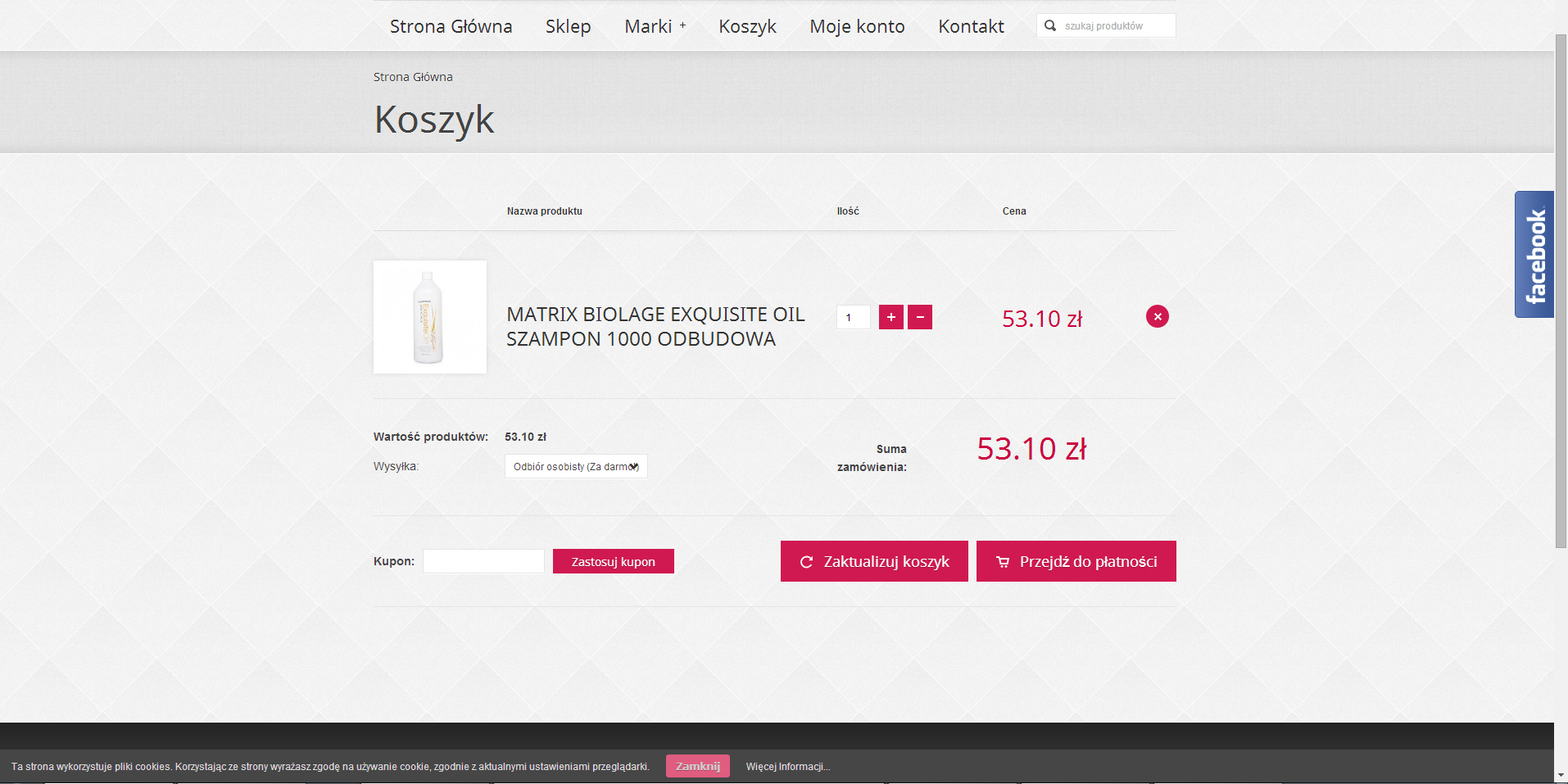This screenshot has width=1568, height=784.
Task: Go to Strona Główna menu item
Action: pyautogui.click(x=451, y=26)
